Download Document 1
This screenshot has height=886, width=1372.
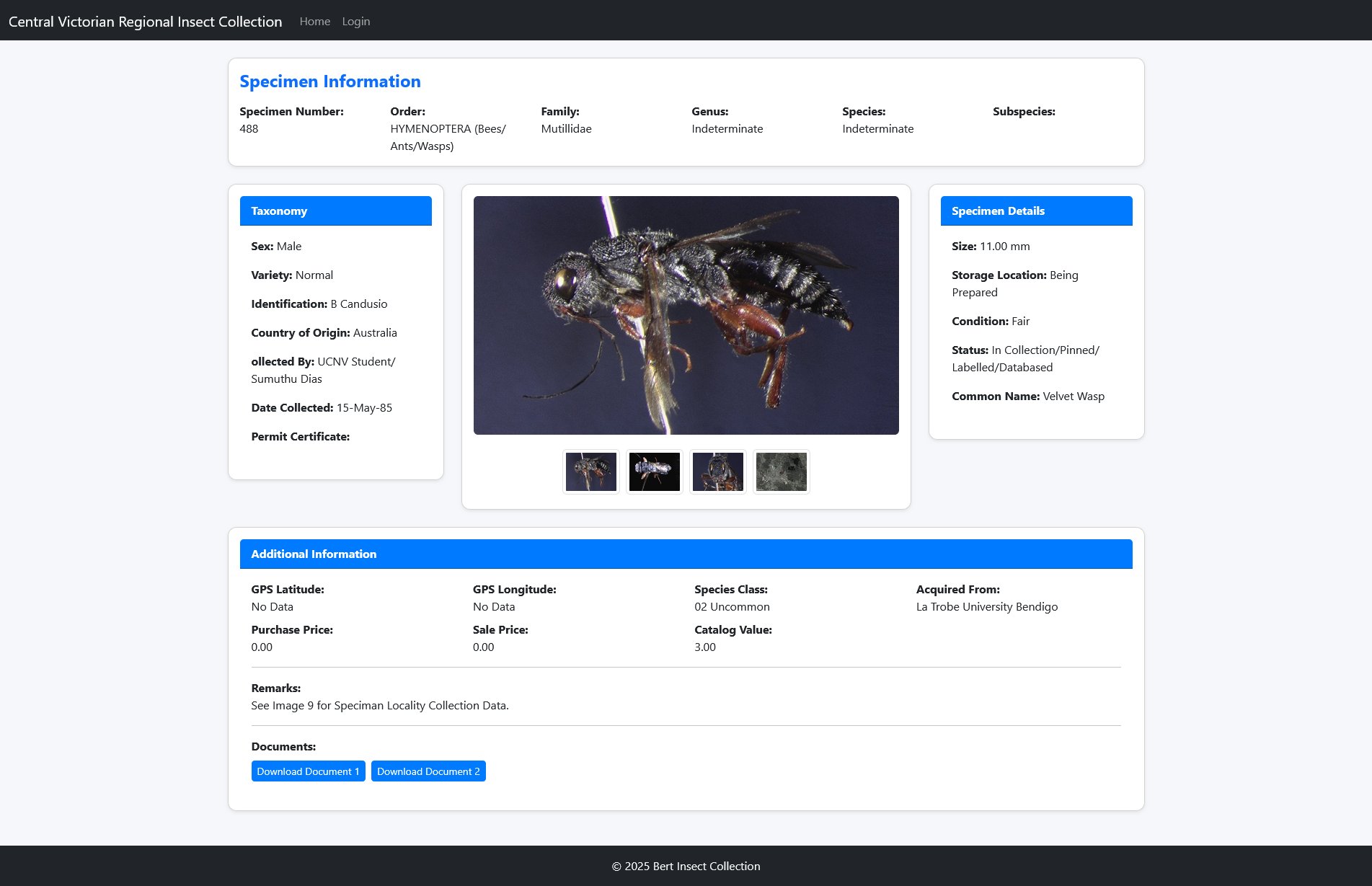[x=308, y=771]
